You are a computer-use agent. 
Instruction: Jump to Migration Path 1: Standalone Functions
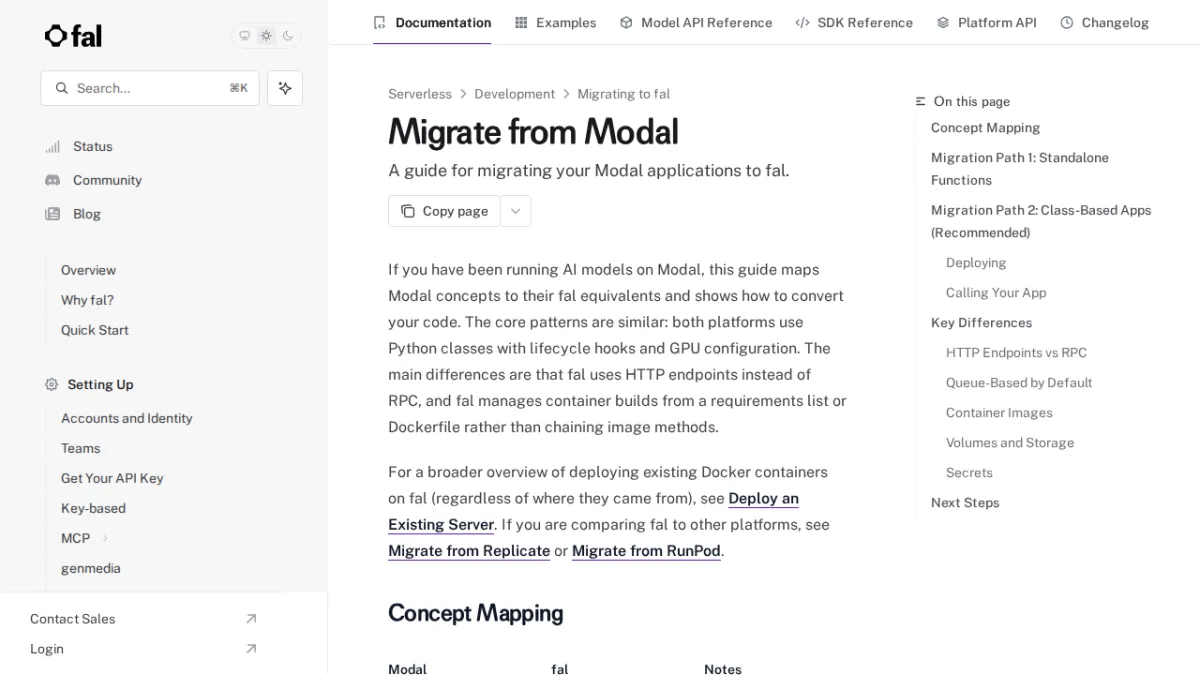coord(1019,169)
